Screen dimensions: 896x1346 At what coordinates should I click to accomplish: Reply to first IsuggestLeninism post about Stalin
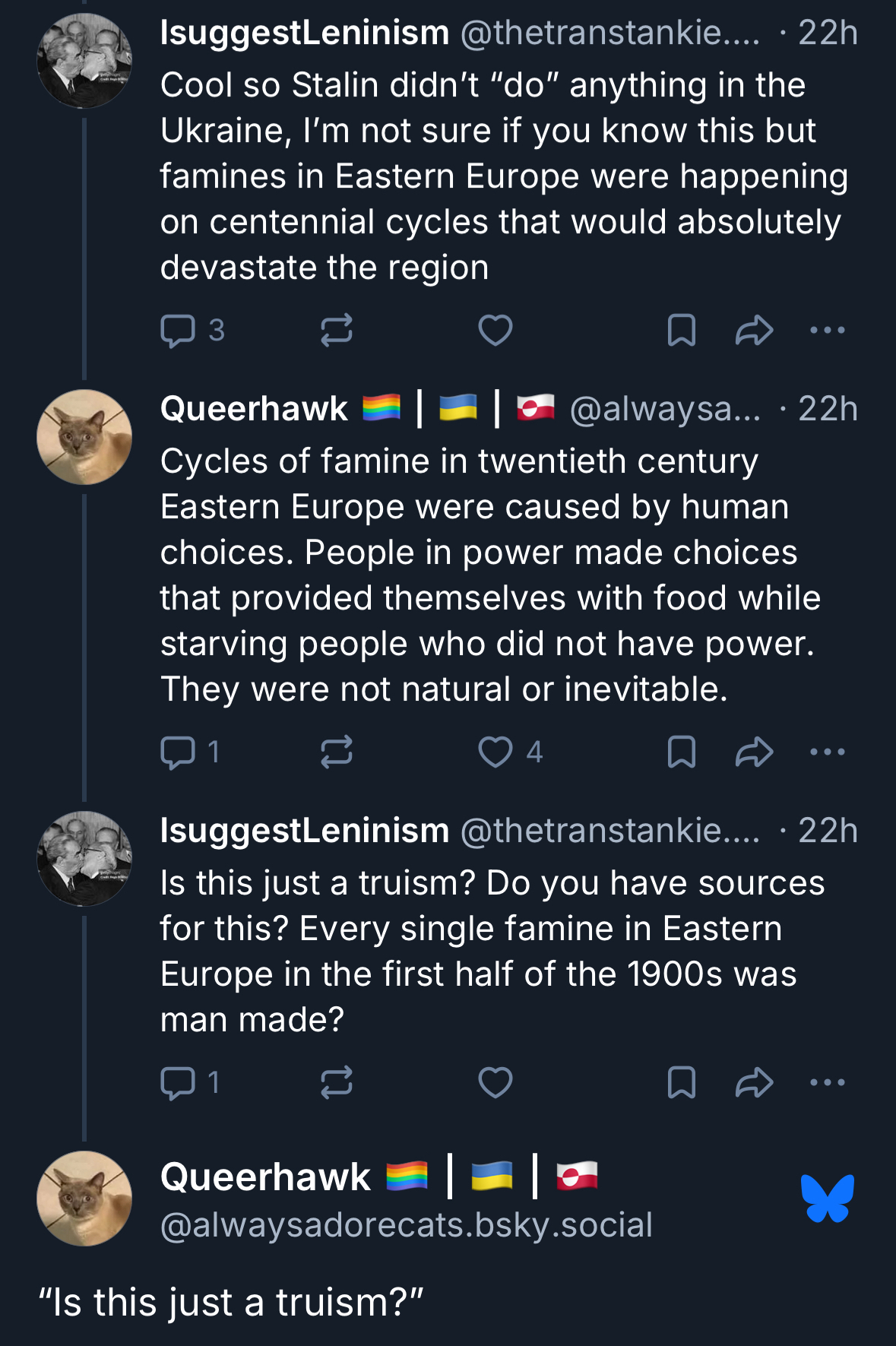(178, 331)
